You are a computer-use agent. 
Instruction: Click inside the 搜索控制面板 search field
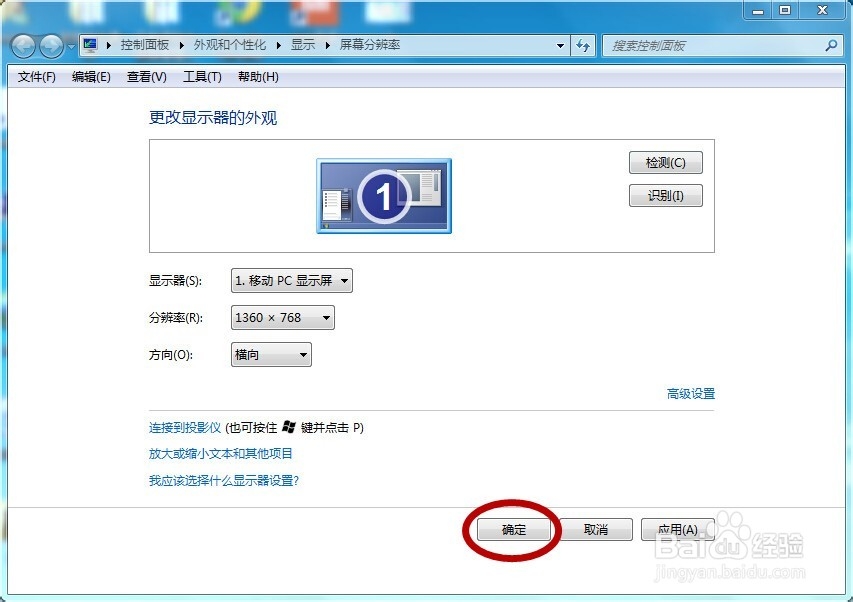click(700, 46)
